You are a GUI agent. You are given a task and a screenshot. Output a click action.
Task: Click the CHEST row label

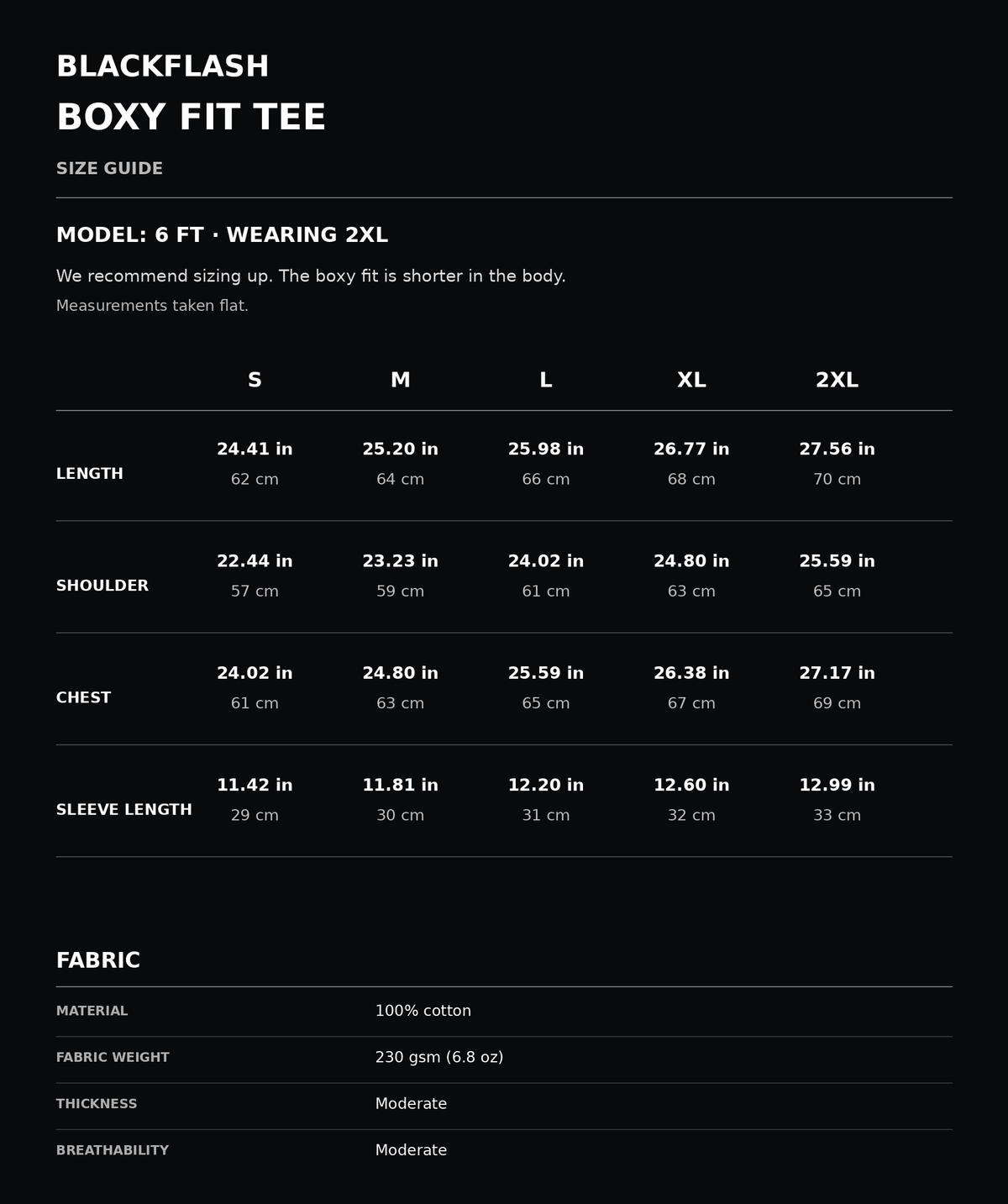click(83, 698)
